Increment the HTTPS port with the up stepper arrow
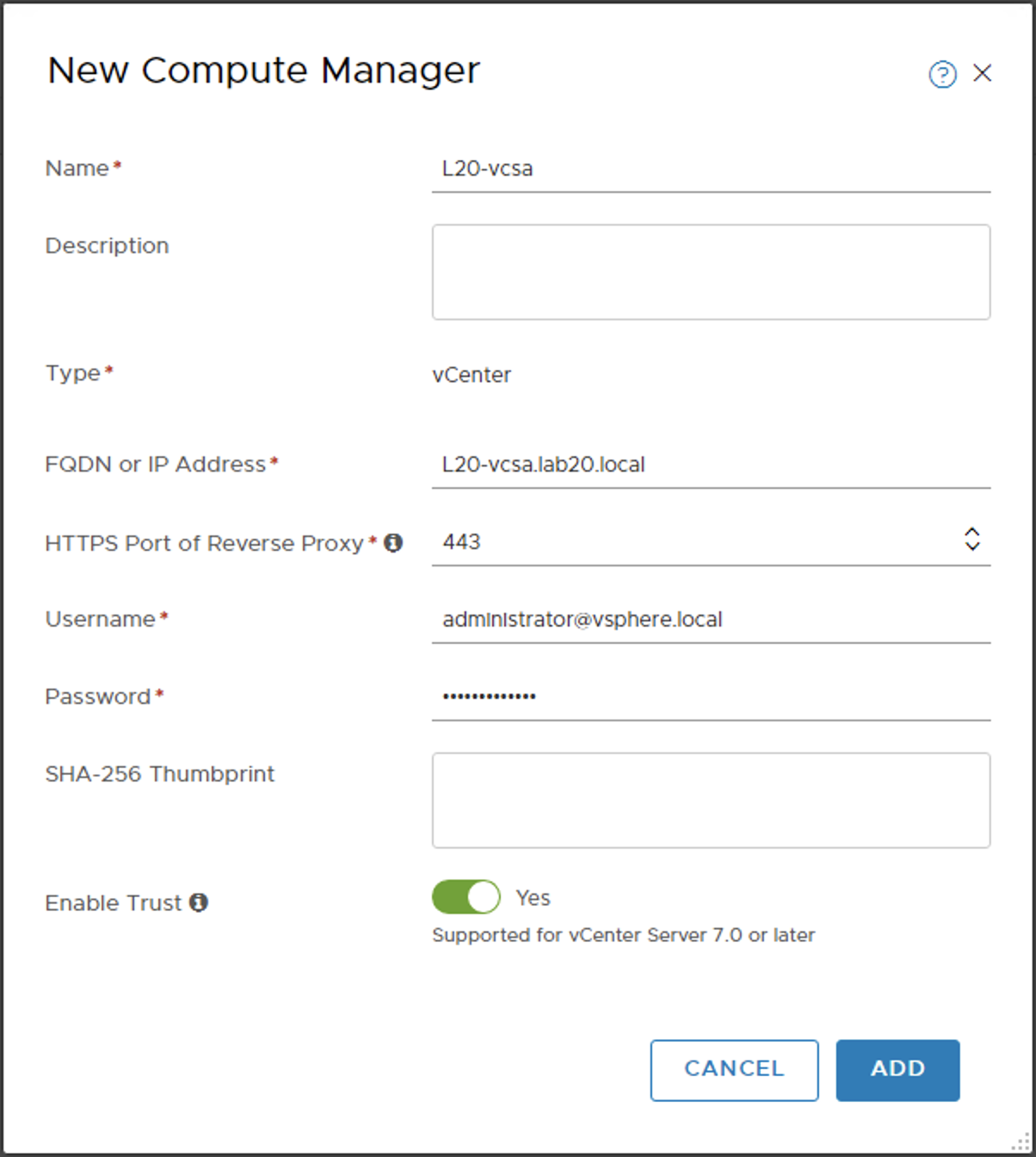Screen dimensions: 1036x1157 [x=971, y=532]
